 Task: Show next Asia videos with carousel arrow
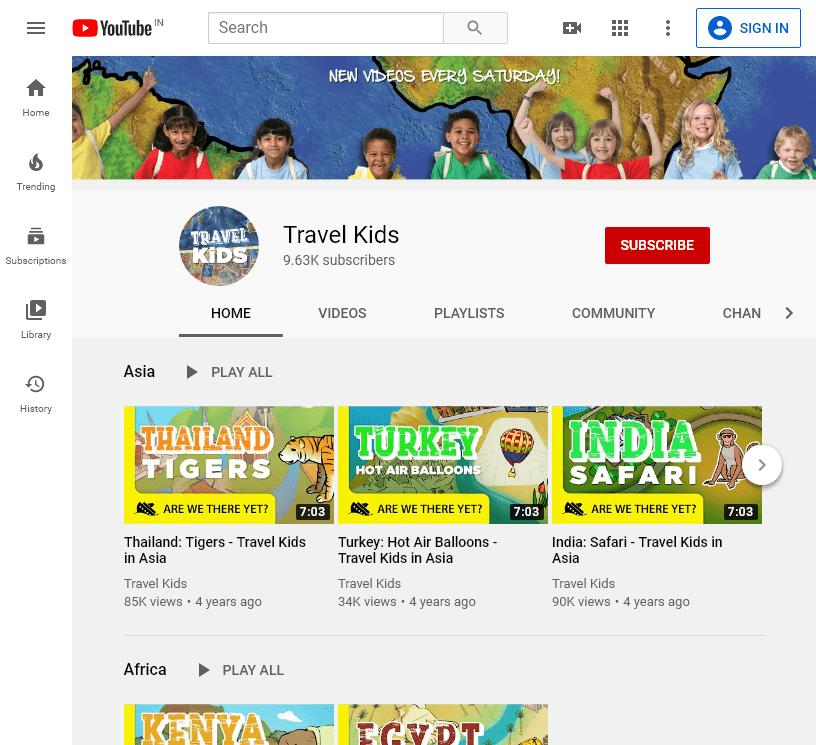(x=762, y=465)
